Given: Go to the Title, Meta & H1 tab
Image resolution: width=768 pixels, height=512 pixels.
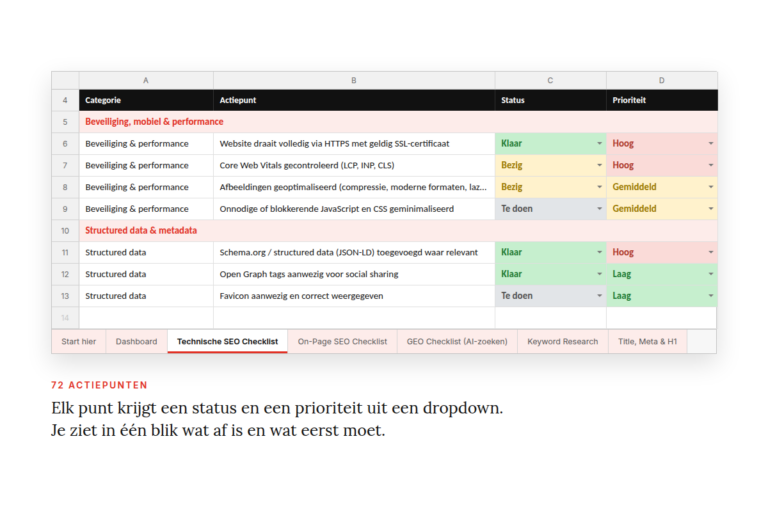Looking at the screenshot, I should [648, 341].
